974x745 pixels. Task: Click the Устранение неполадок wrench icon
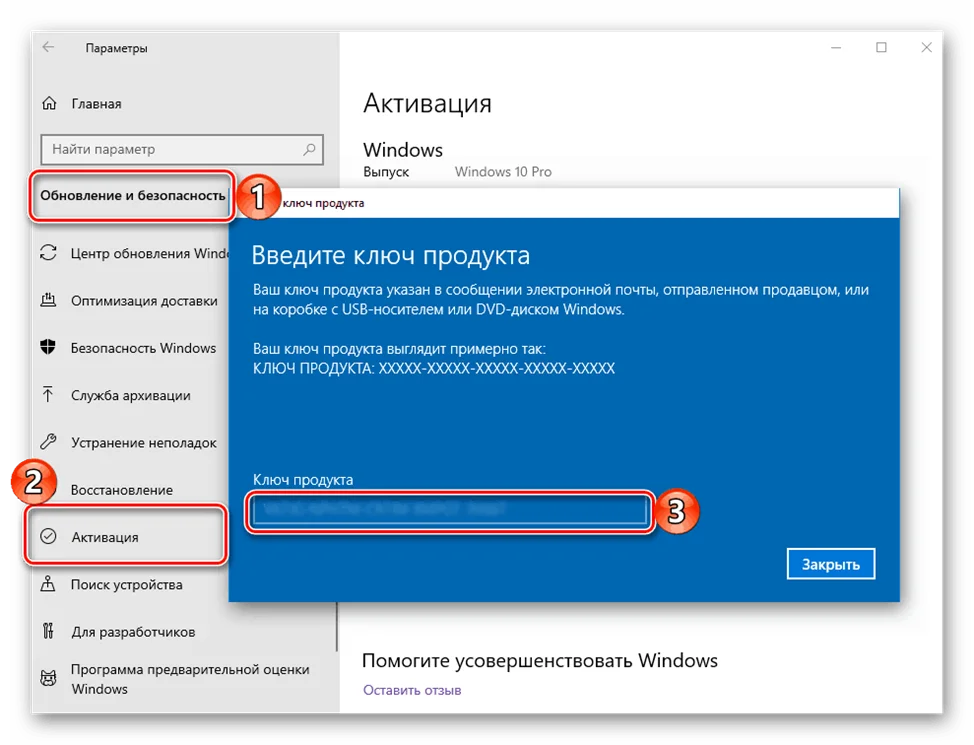49,442
